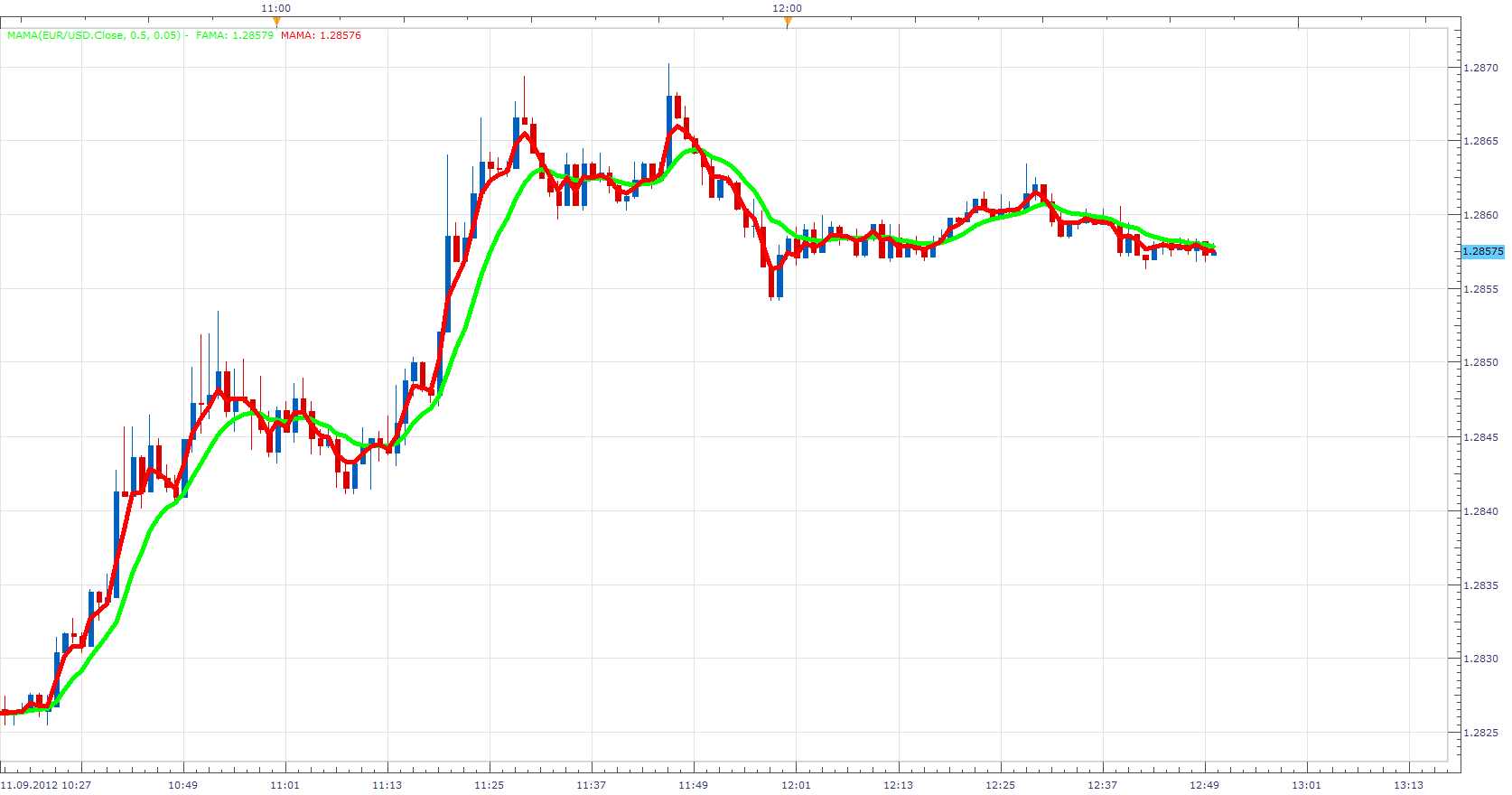Click the 1.2865 price axis label
This screenshot has width=1512, height=795.
point(1481,141)
